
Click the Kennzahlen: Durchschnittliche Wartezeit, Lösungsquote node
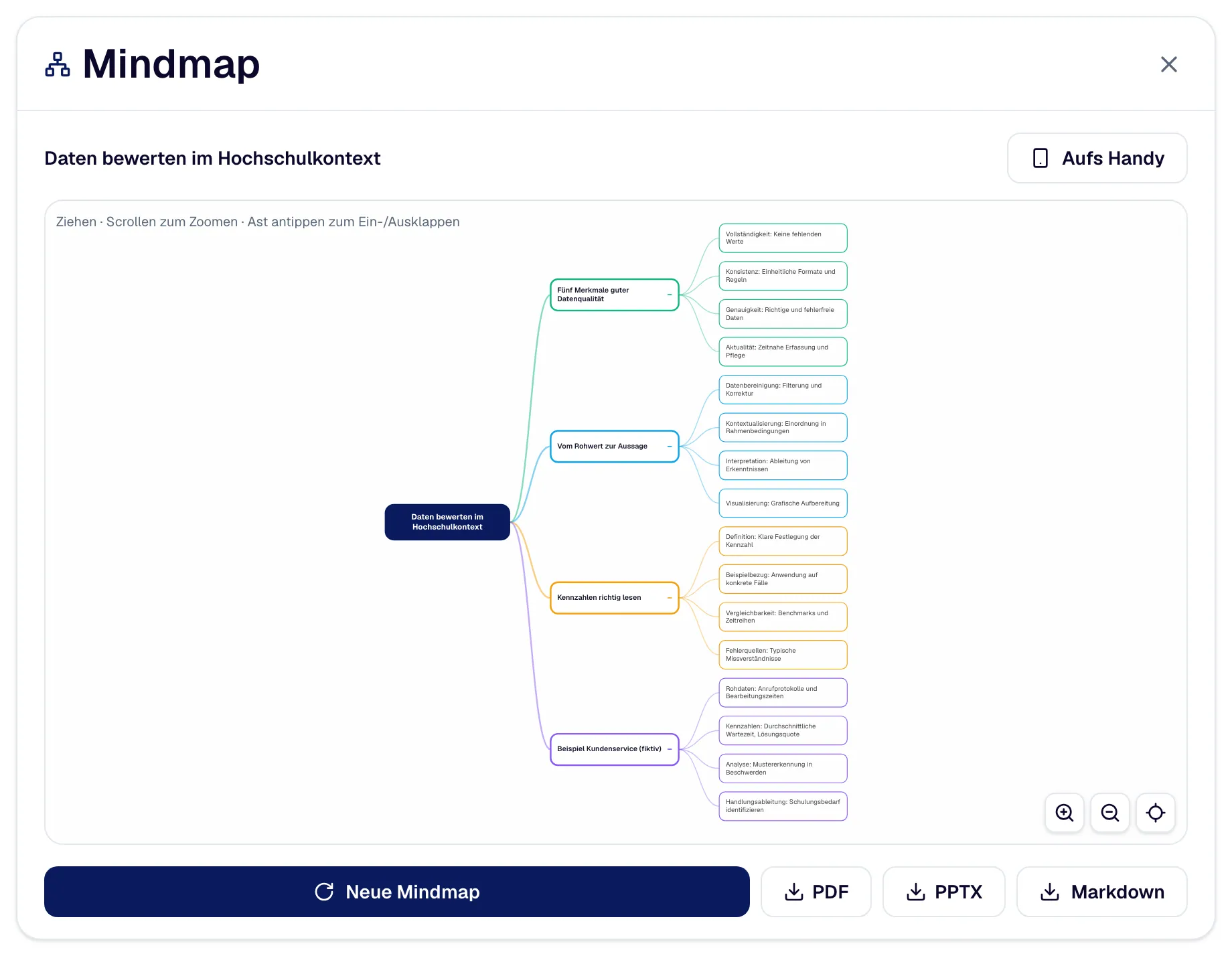(783, 730)
